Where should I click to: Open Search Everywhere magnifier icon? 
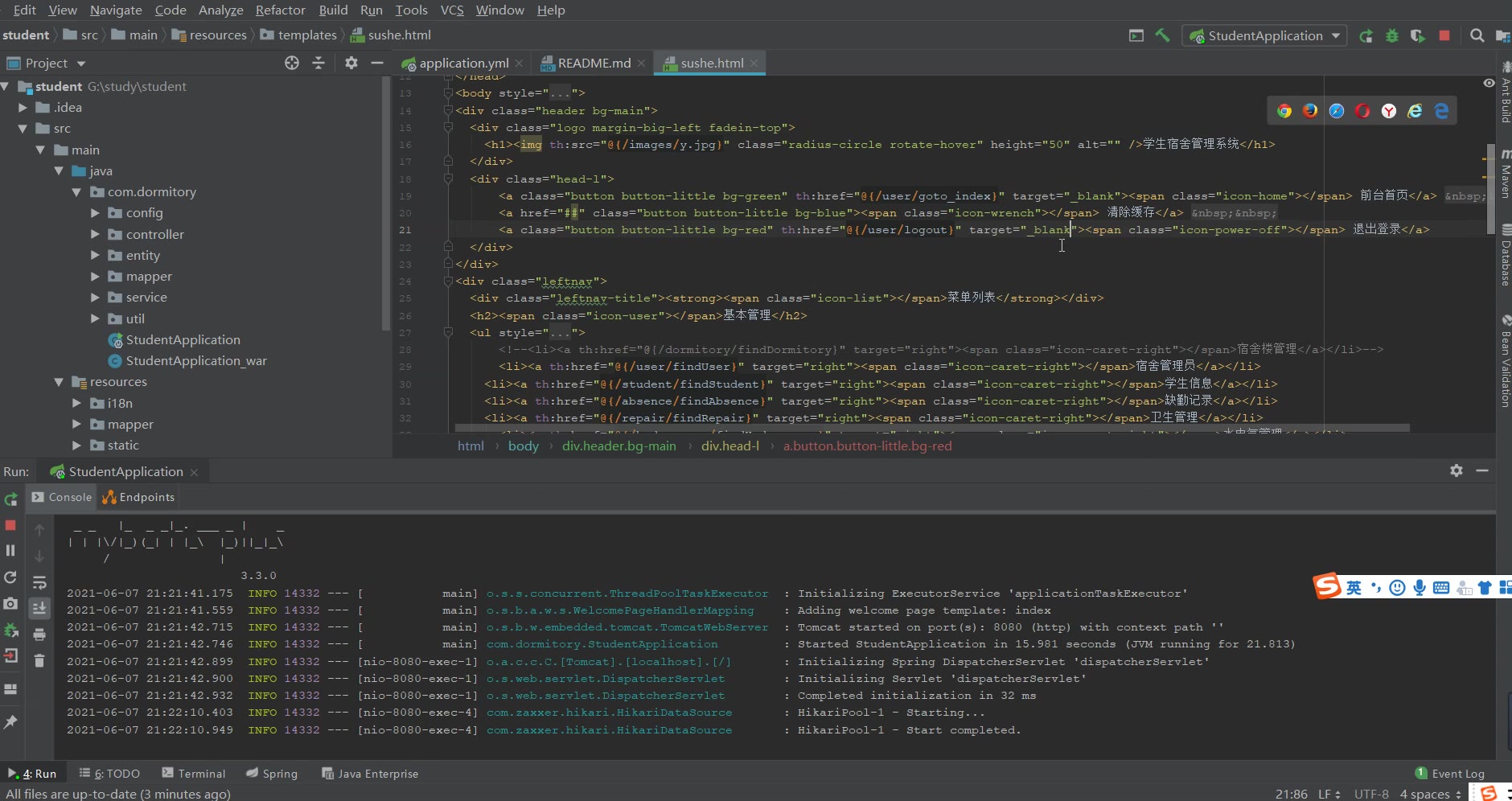point(1477,35)
